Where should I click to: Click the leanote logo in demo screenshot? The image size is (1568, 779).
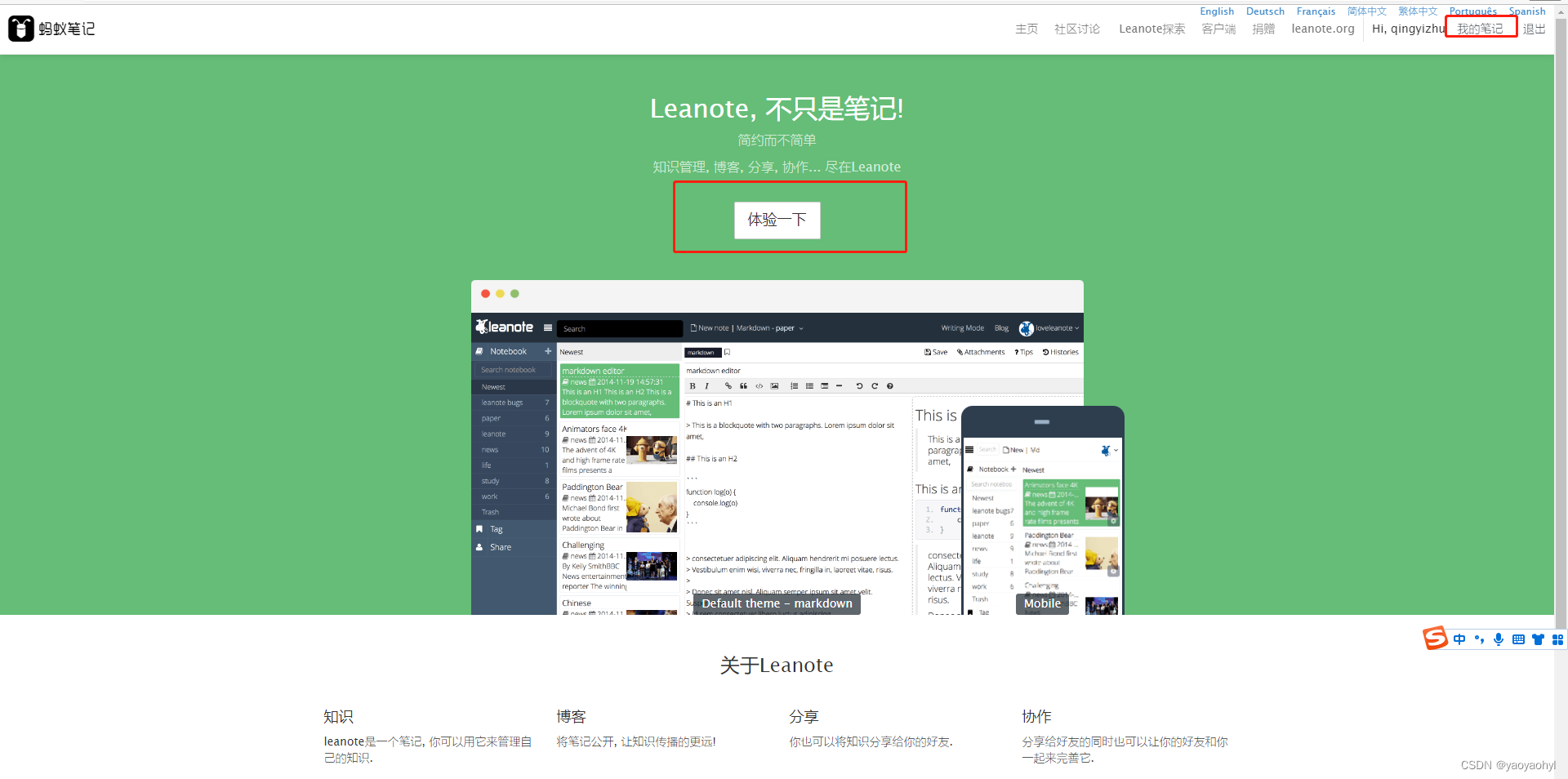(x=505, y=327)
